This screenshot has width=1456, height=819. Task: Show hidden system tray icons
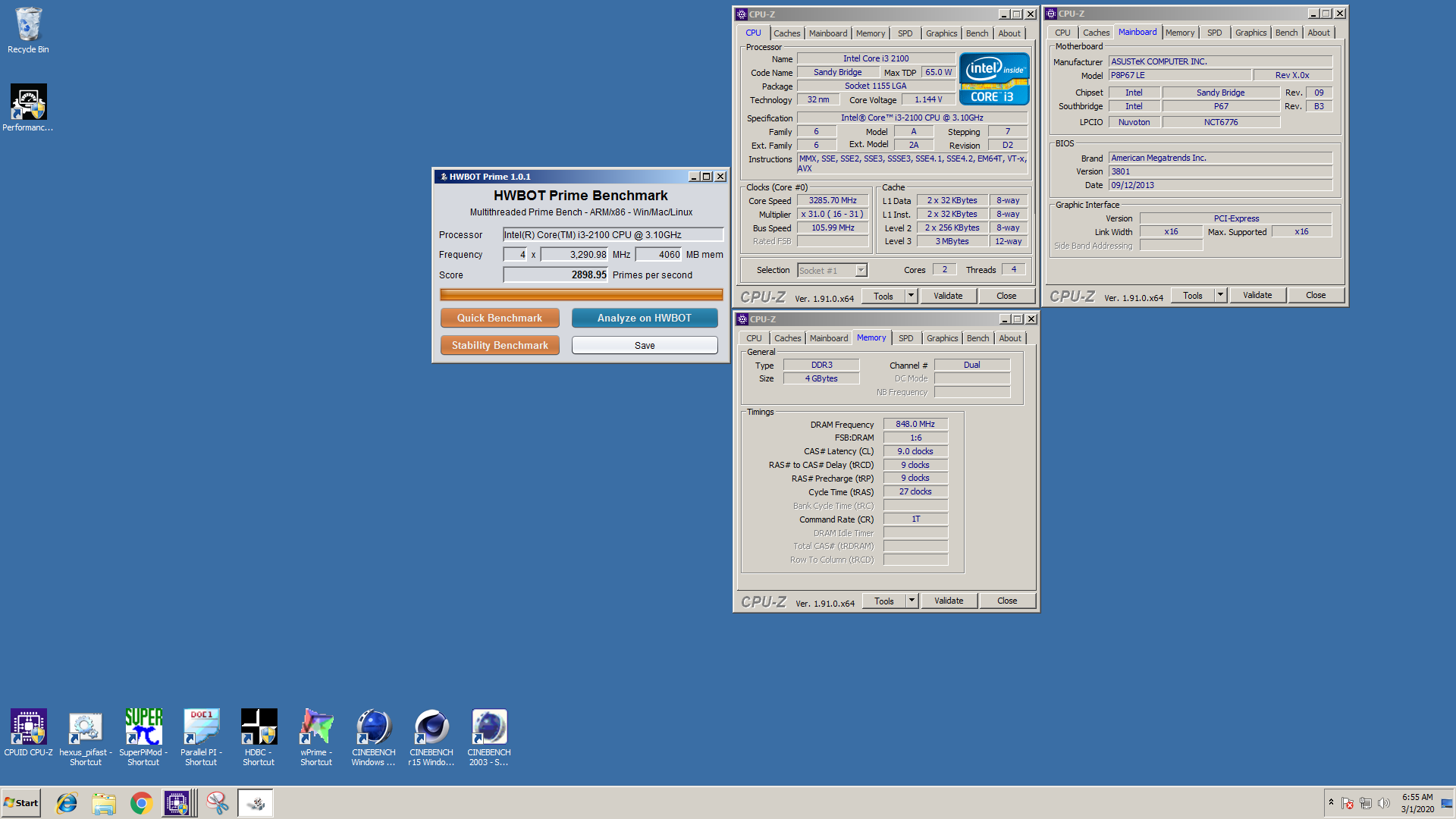click(x=1331, y=802)
